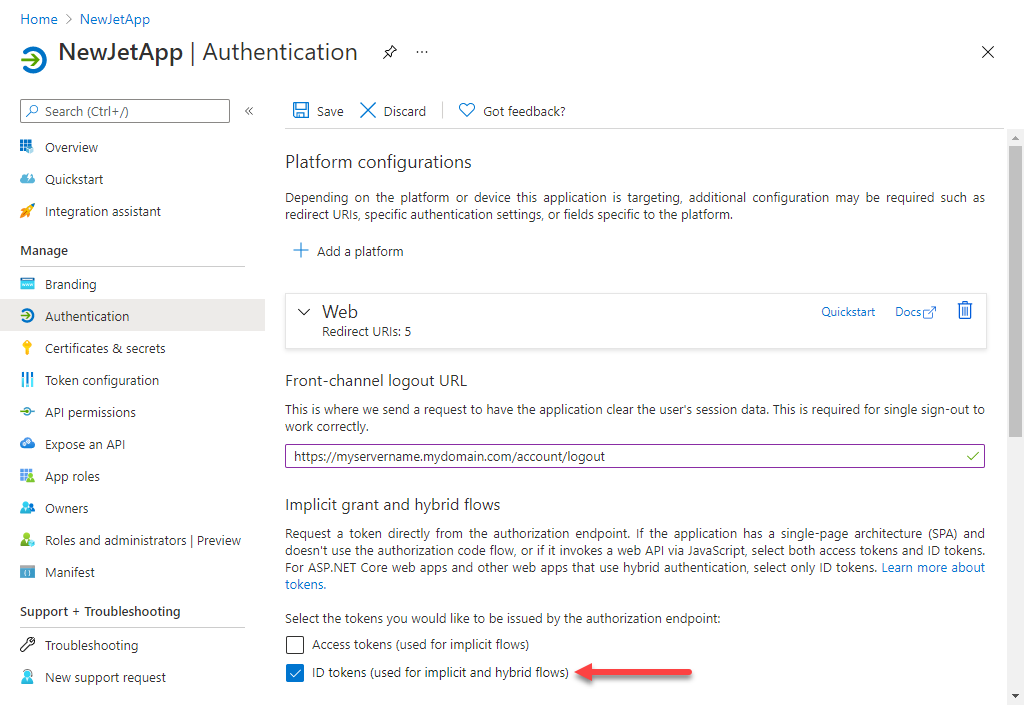Open the Overview page icon
The width and height of the screenshot is (1024, 705).
tap(26, 147)
